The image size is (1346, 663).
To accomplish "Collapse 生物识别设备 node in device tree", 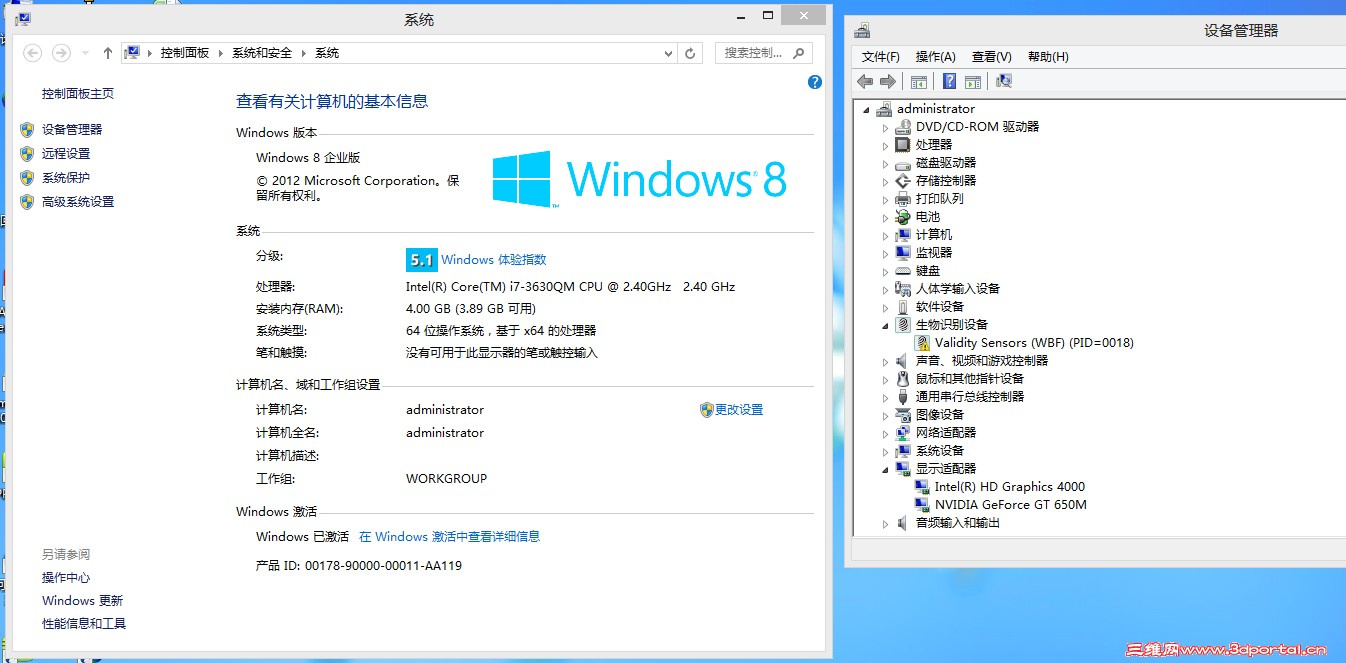I will click(x=885, y=326).
